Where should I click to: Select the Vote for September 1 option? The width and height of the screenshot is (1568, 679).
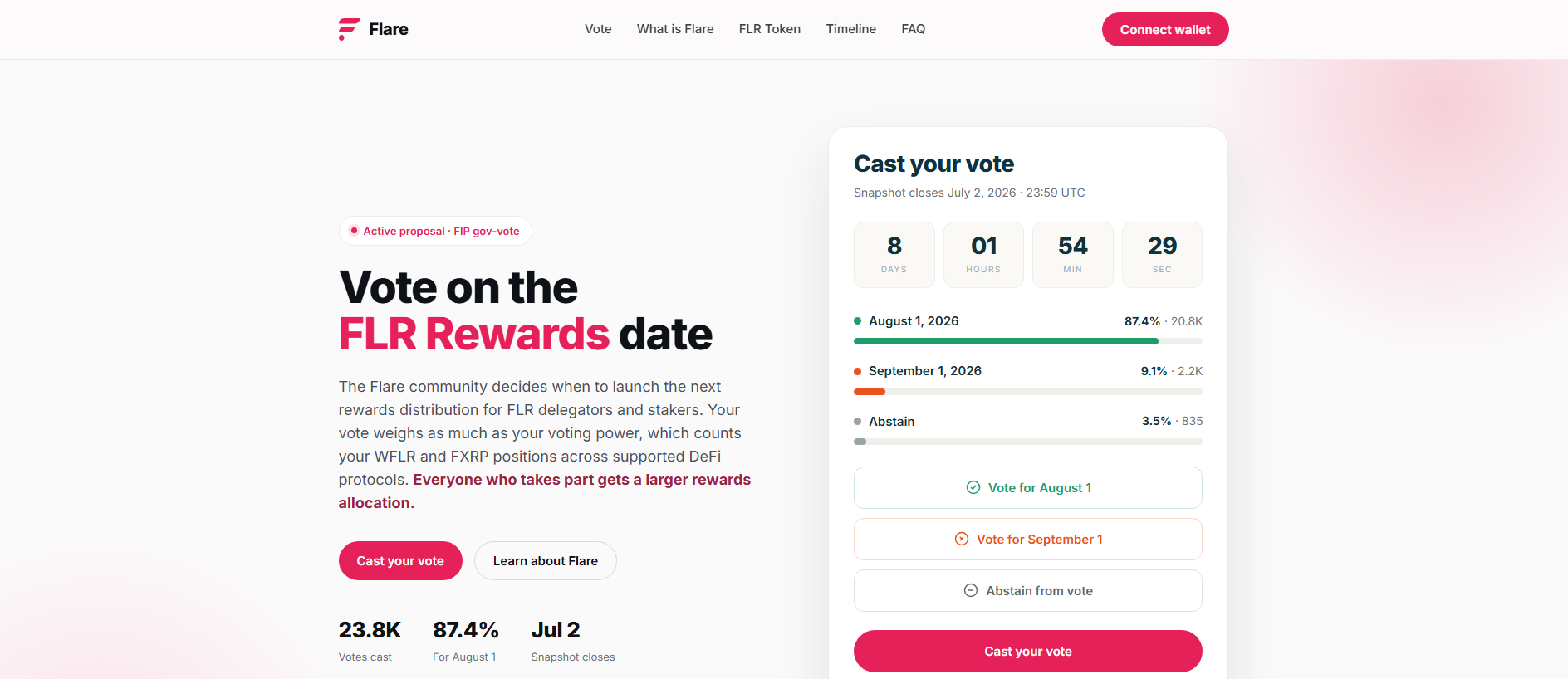click(1028, 539)
